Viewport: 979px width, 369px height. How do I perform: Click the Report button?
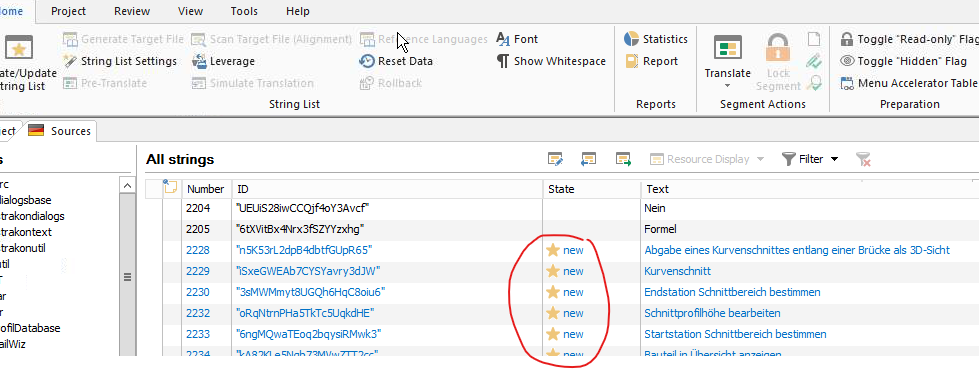pyautogui.click(x=652, y=61)
